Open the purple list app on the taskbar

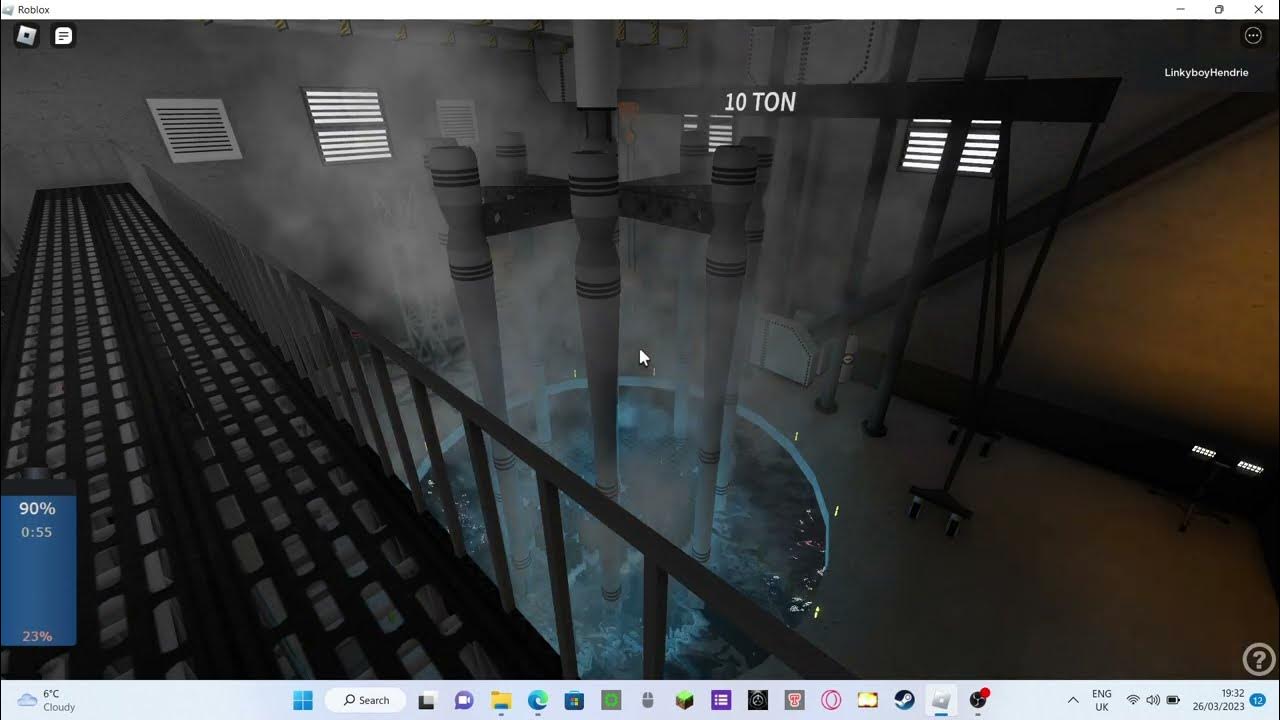(721, 700)
